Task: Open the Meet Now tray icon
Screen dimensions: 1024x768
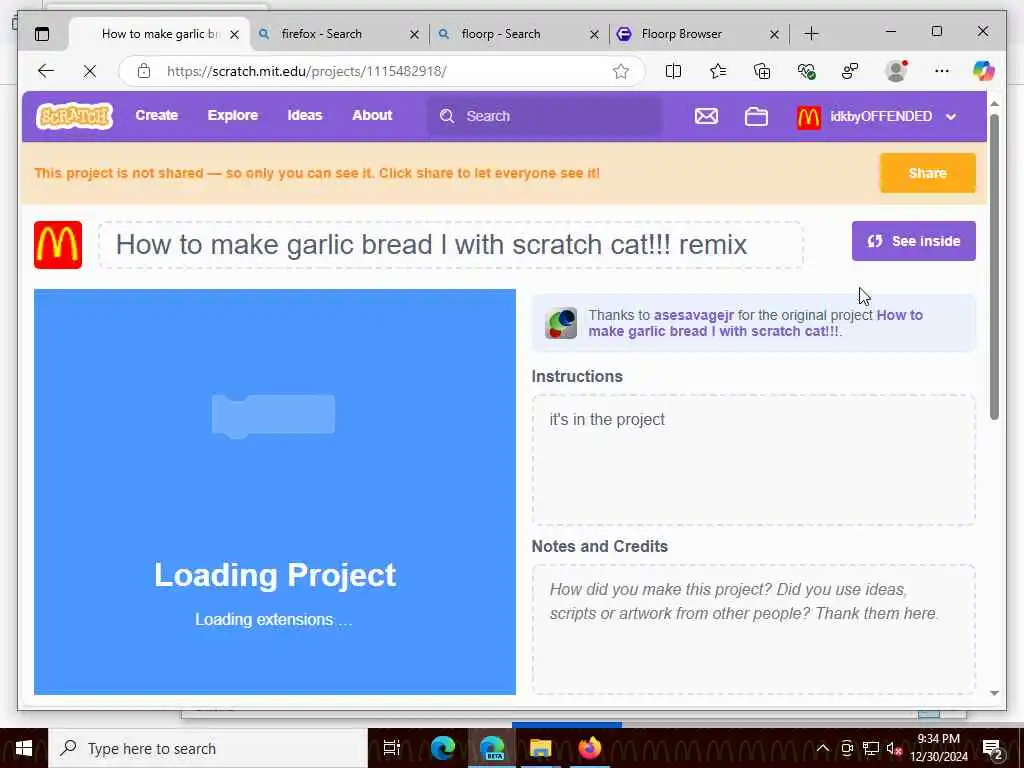Action: tap(847, 749)
